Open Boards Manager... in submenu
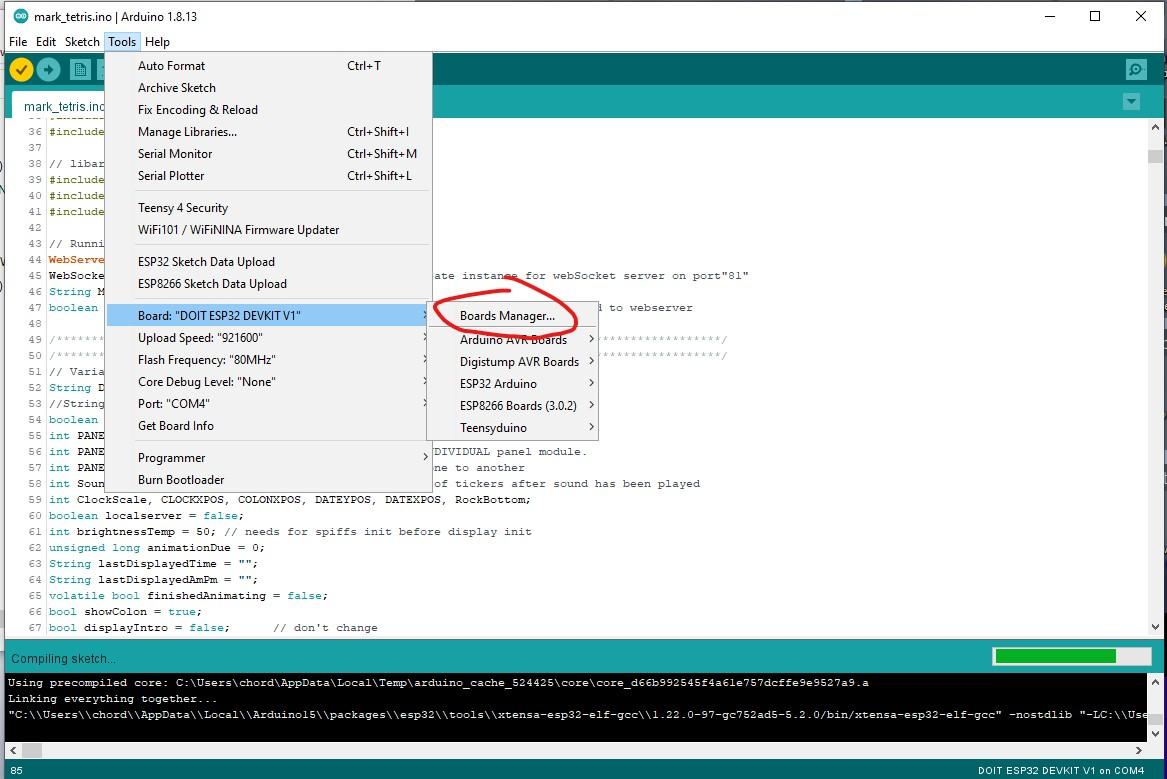Image resolution: width=1167 pixels, height=779 pixels. (x=513, y=315)
